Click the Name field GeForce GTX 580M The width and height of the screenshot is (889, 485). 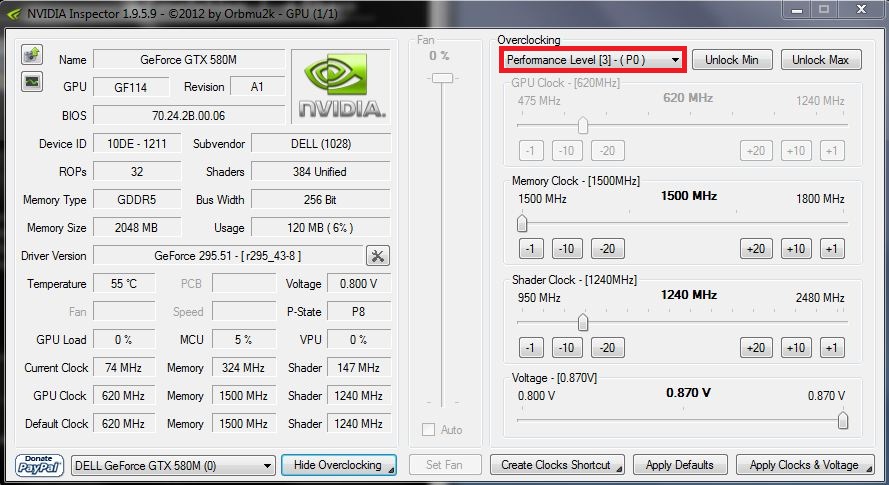tap(189, 60)
